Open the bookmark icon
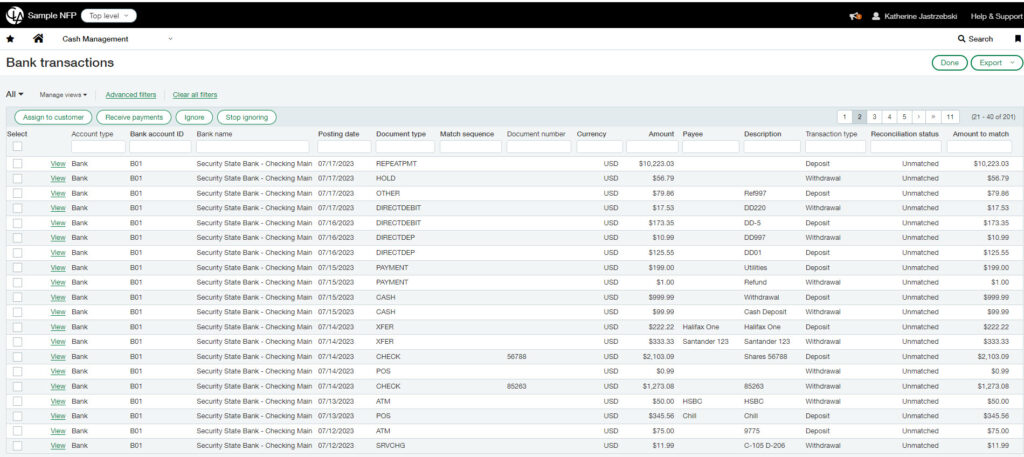 [1017, 39]
